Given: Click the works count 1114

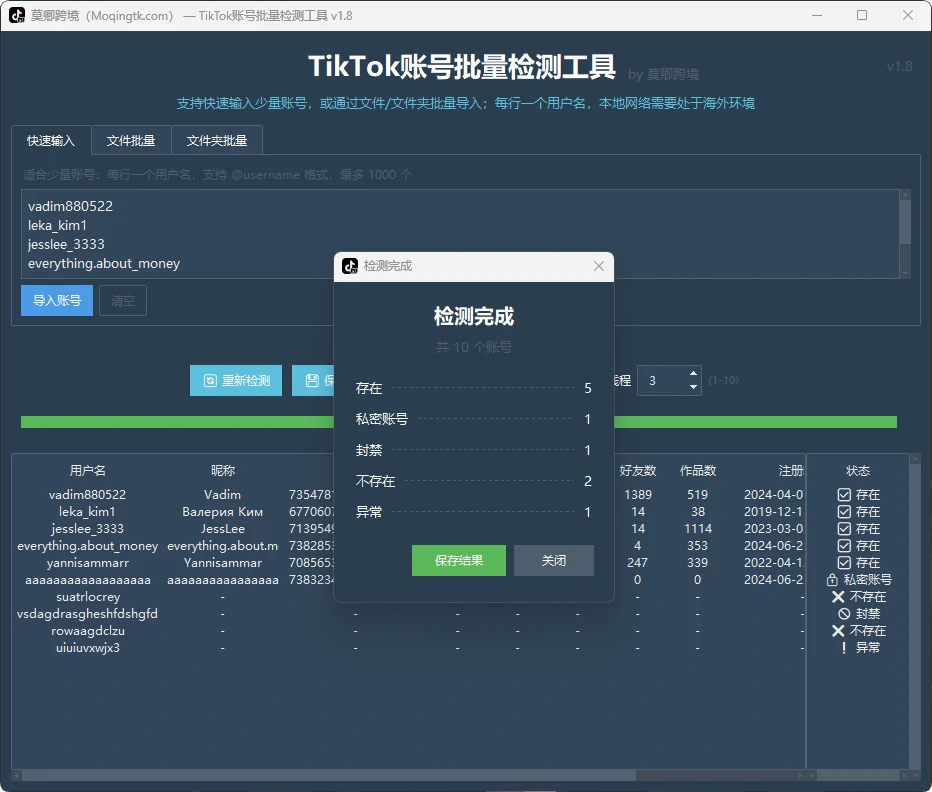Looking at the screenshot, I should tap(698, 529).
